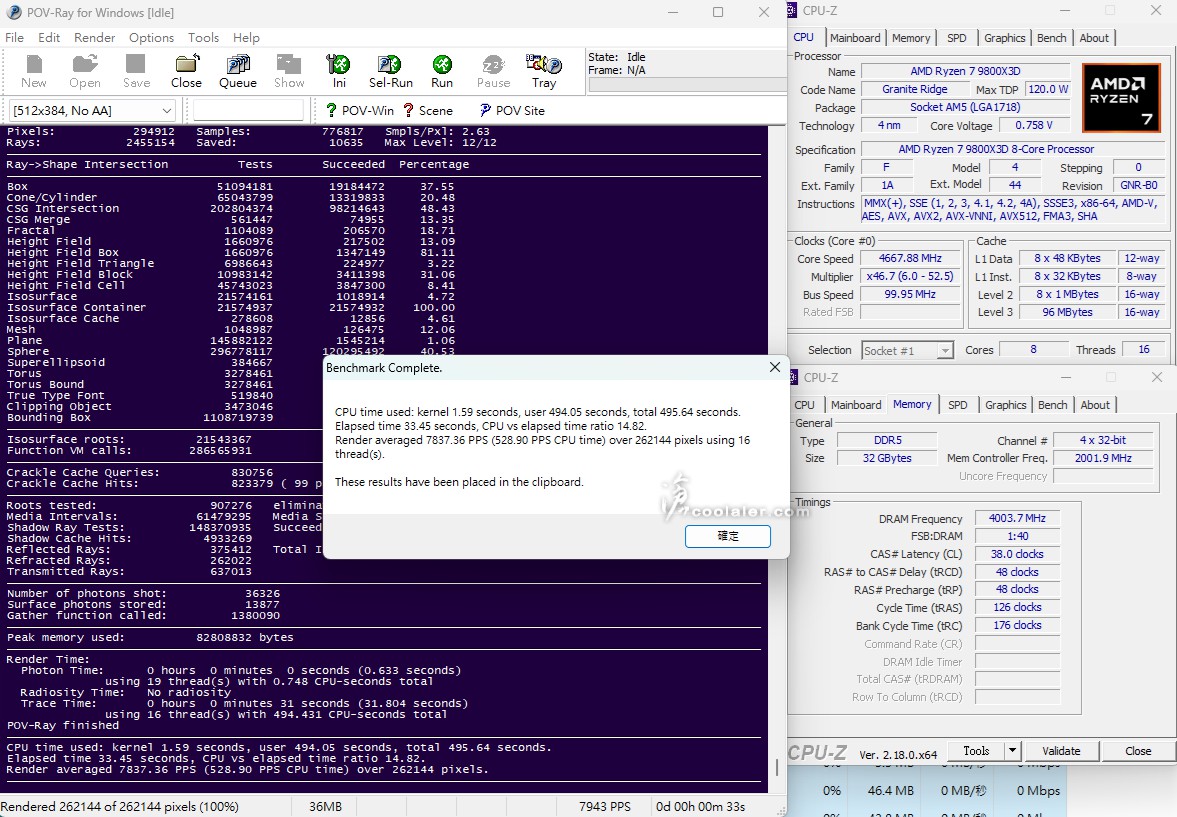Minimize to Tray using toolbar icon
1177x817 pixels.
(x=544, y=71)
